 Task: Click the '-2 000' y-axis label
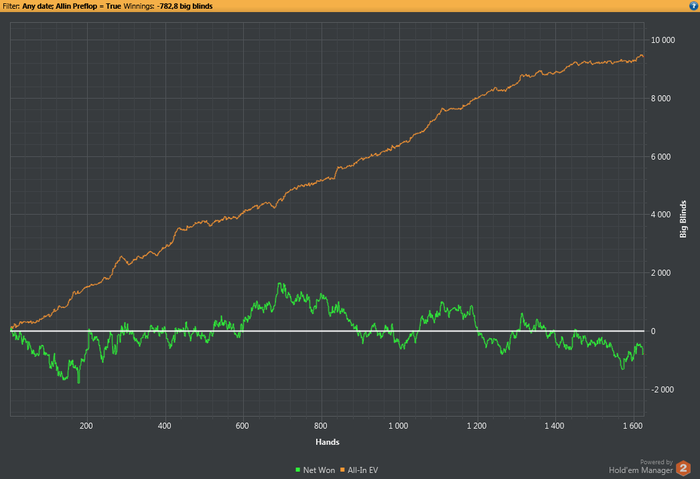[662, 390]
